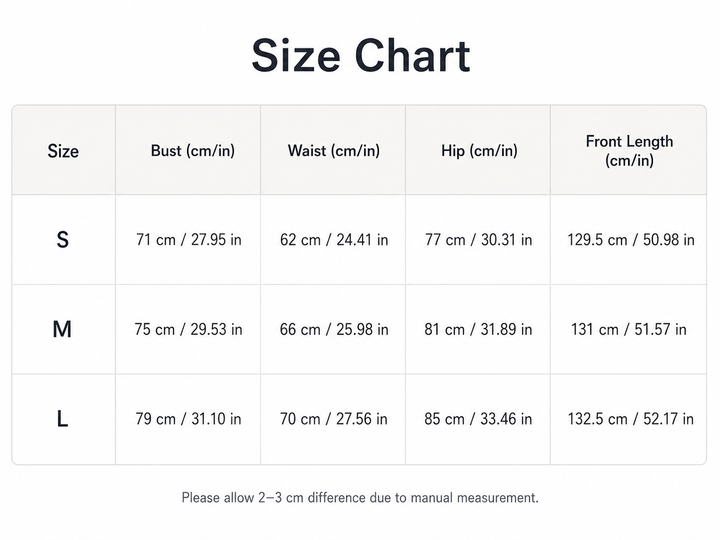Viewport: 720px width, 540px height.
Task: Click the 131 cm / 51.57 in cell
Action: tap(629, 329)
